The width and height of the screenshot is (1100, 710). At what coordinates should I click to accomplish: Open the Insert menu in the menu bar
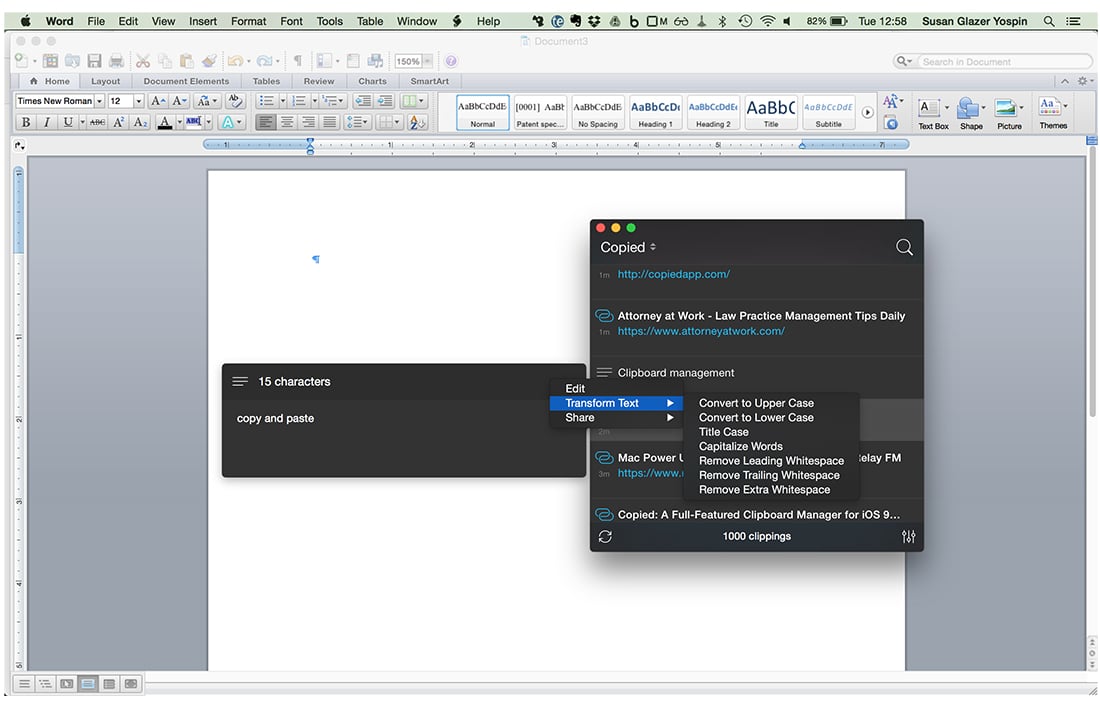point(203,21)
